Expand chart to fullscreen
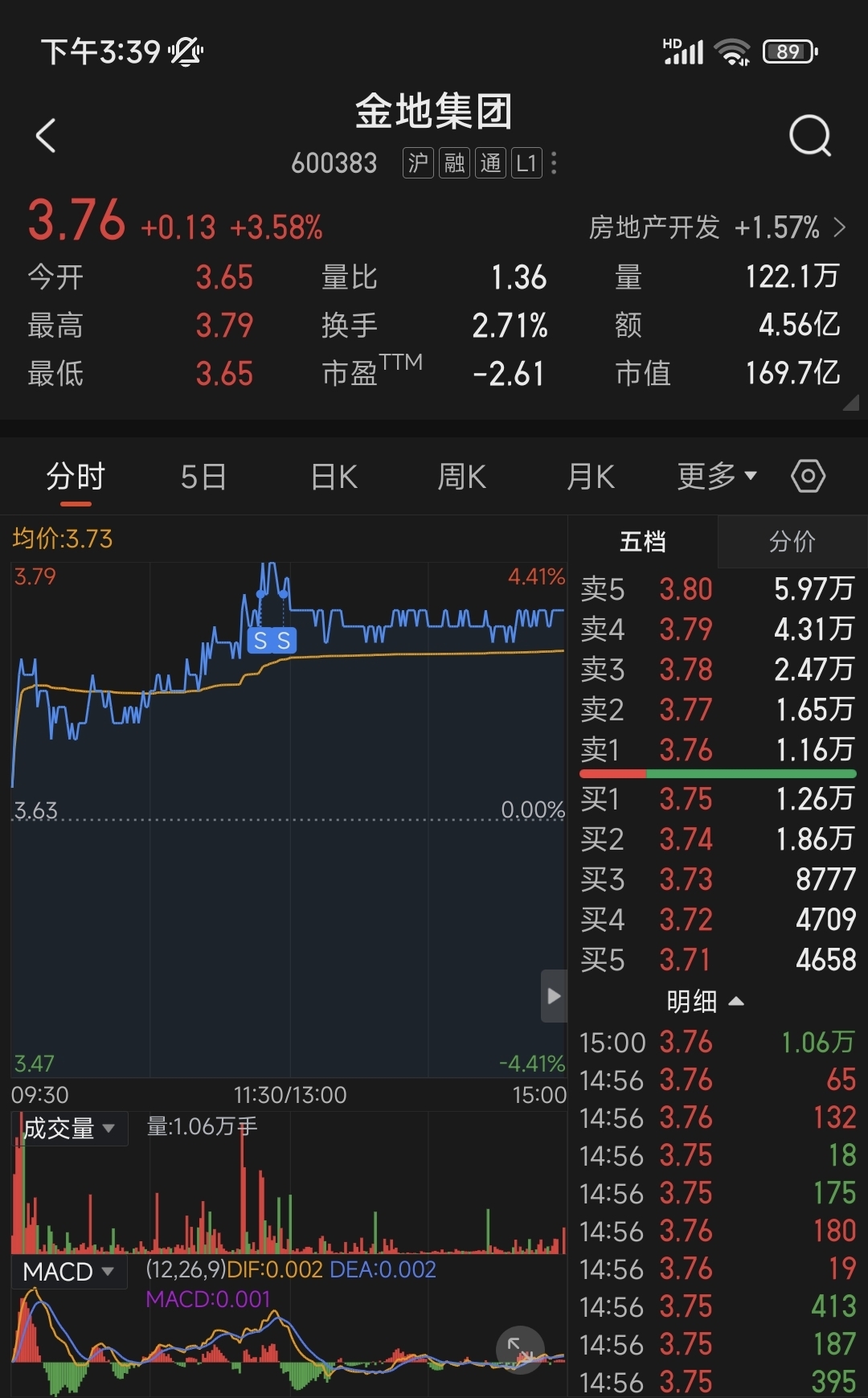868x1398 pixels. tap(520, 1350)
